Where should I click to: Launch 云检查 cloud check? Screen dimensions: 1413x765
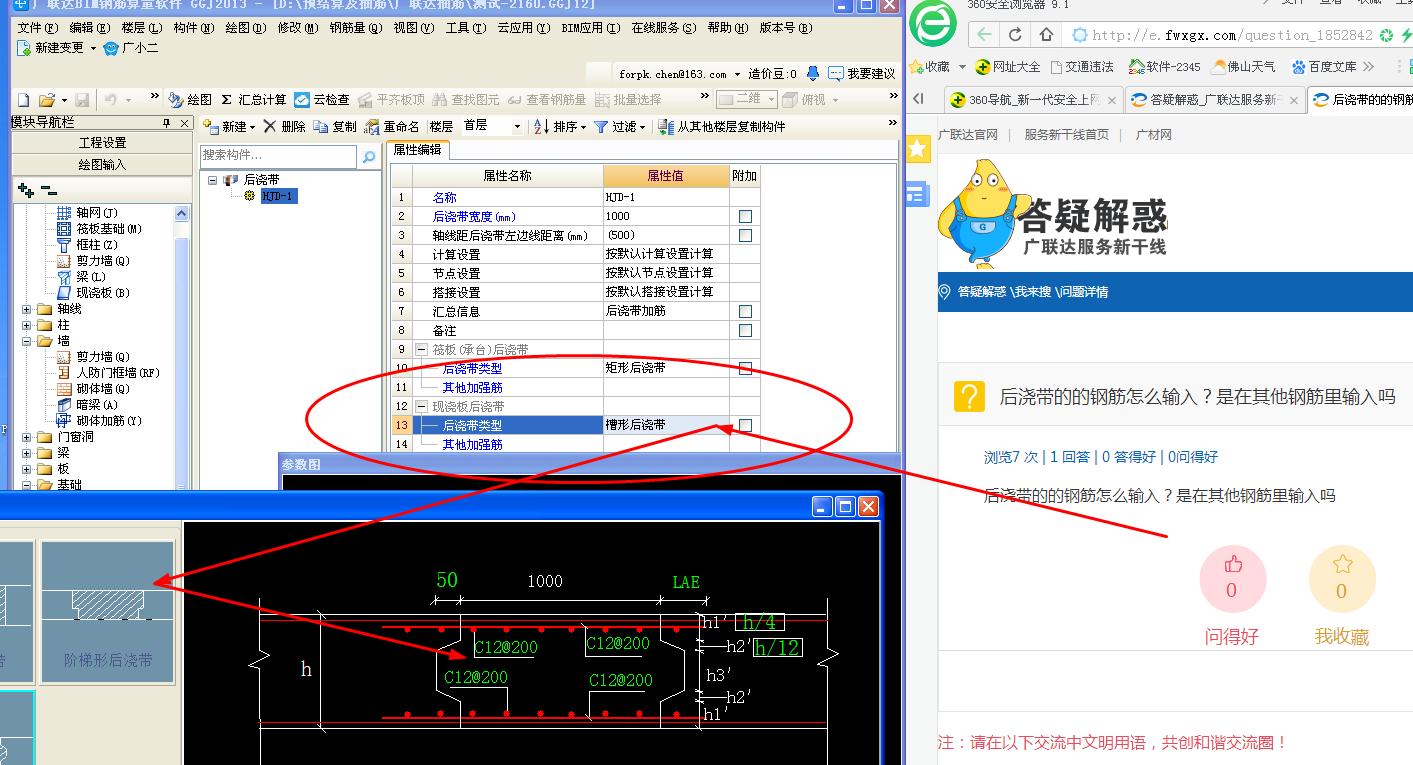(322, 100)
